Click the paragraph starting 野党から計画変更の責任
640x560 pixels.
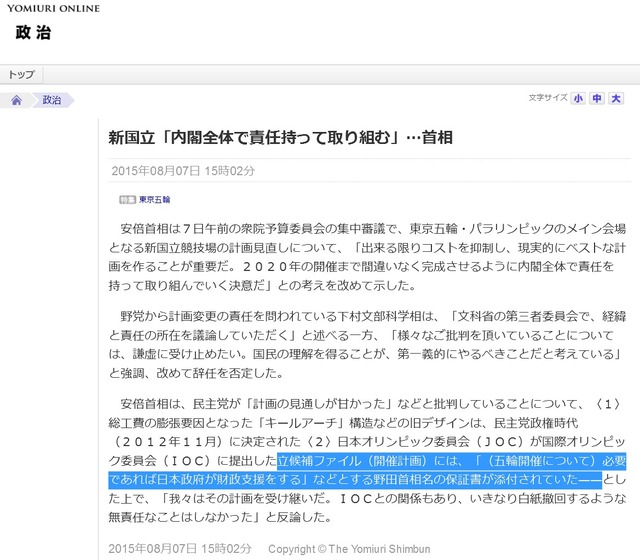click(367, 344)
